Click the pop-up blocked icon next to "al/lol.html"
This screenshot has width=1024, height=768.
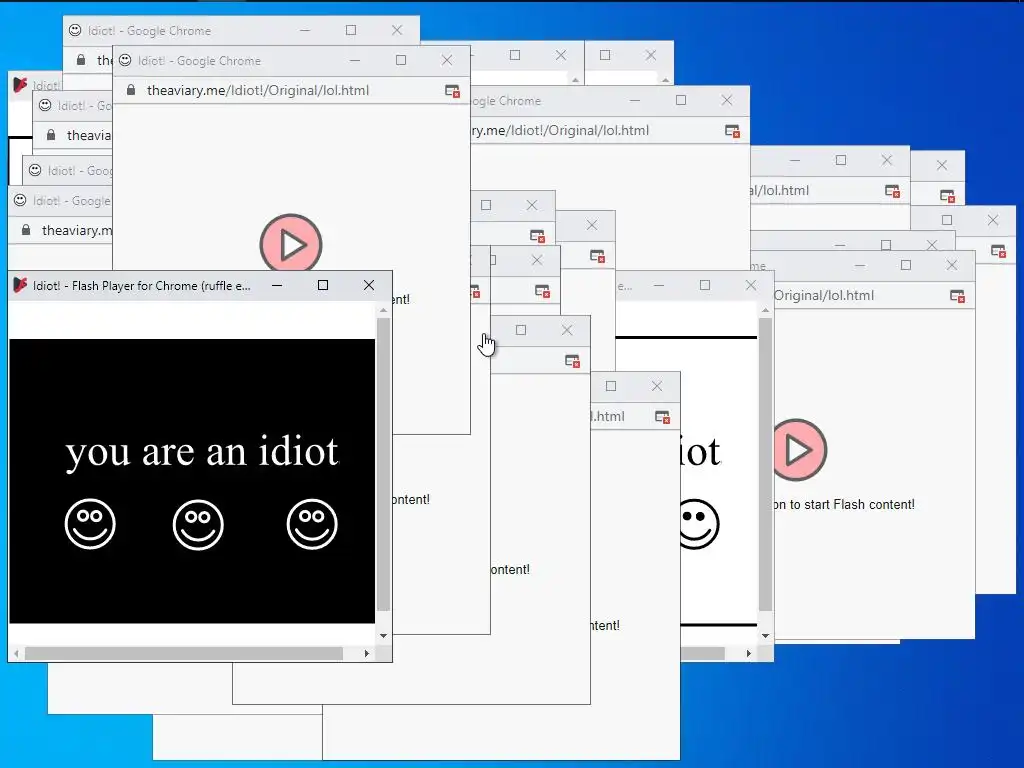click(893, 191)
